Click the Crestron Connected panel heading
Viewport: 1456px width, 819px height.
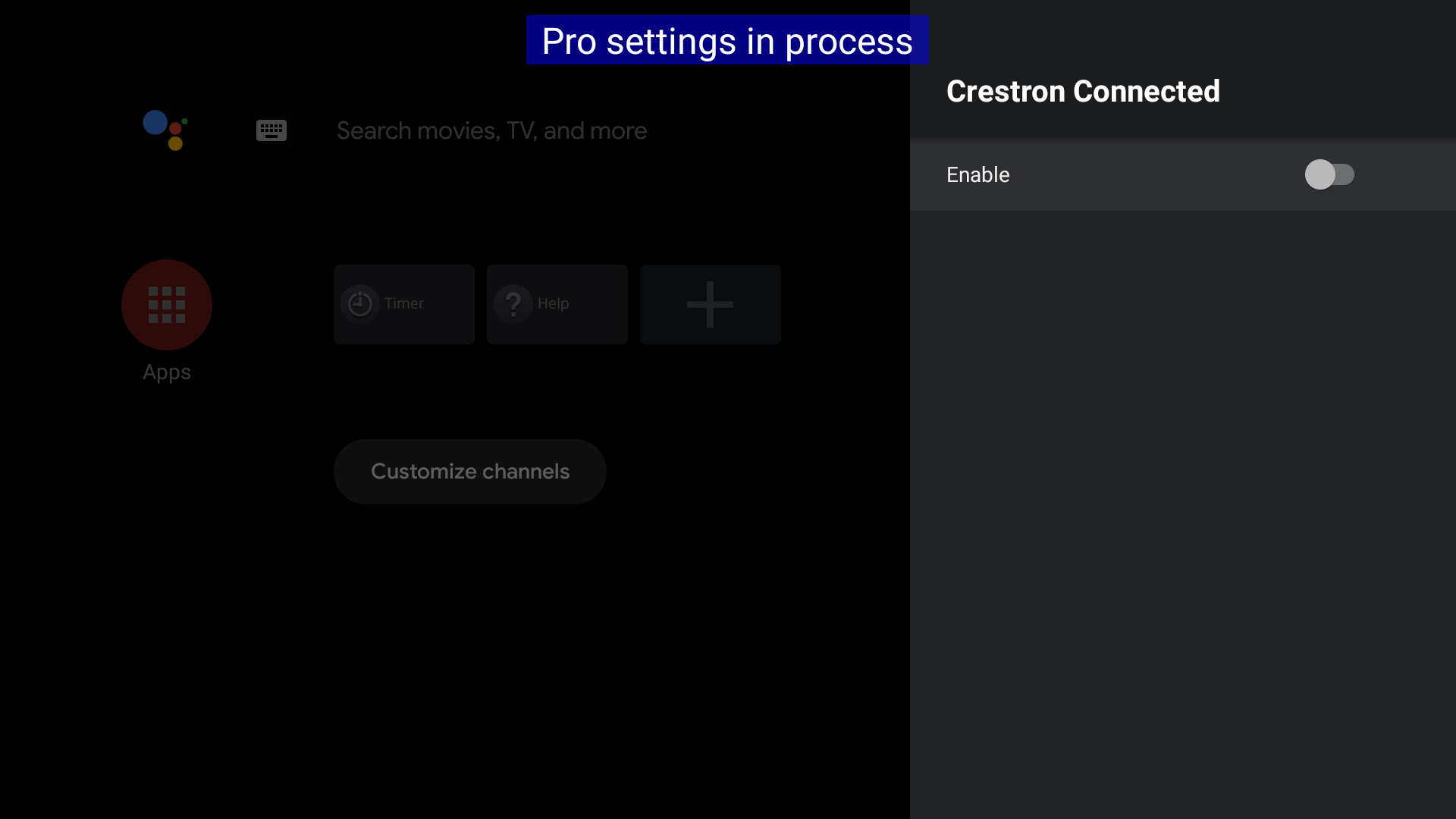tap(1083, 92)
